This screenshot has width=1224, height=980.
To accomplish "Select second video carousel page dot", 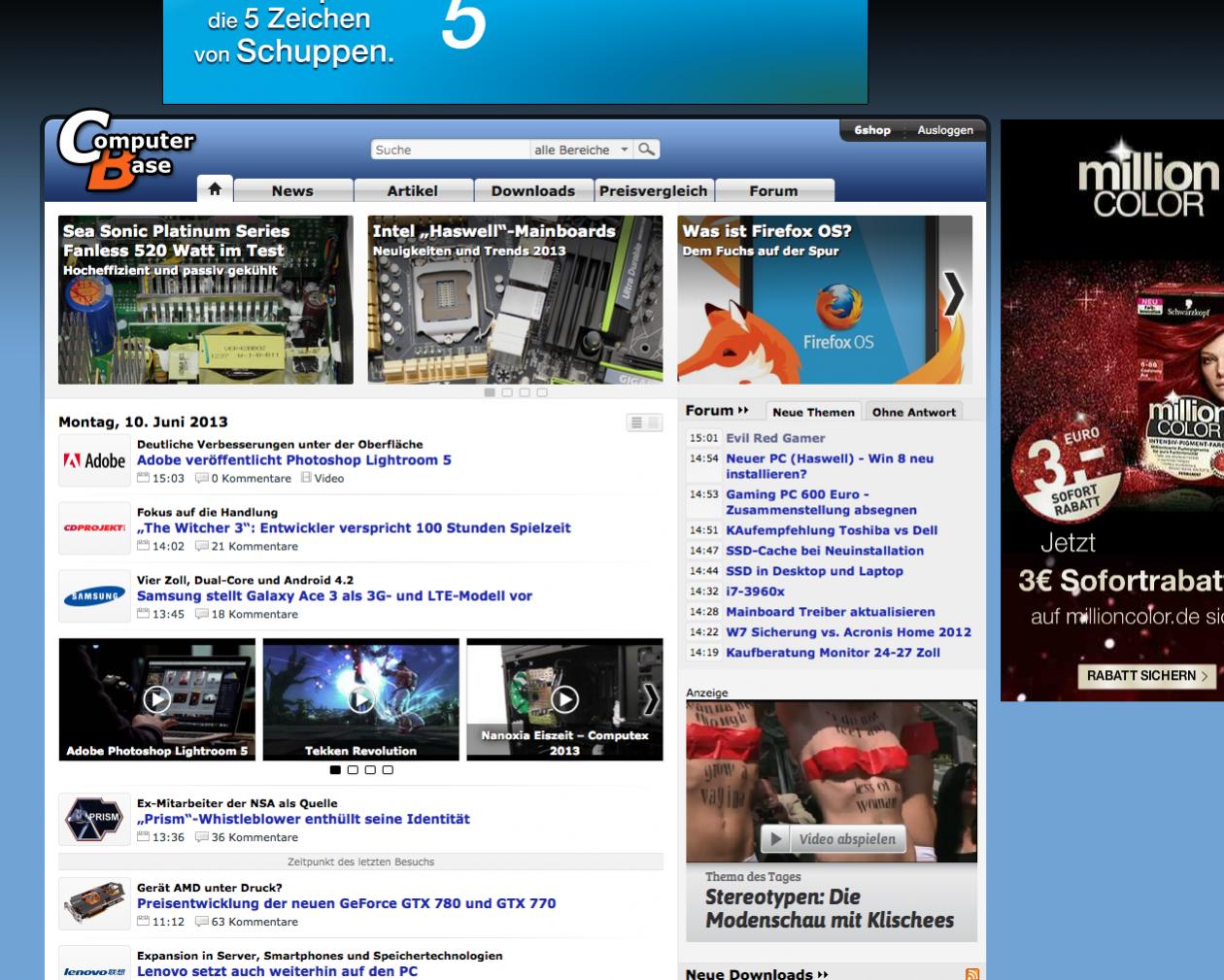I will point(353,770).
